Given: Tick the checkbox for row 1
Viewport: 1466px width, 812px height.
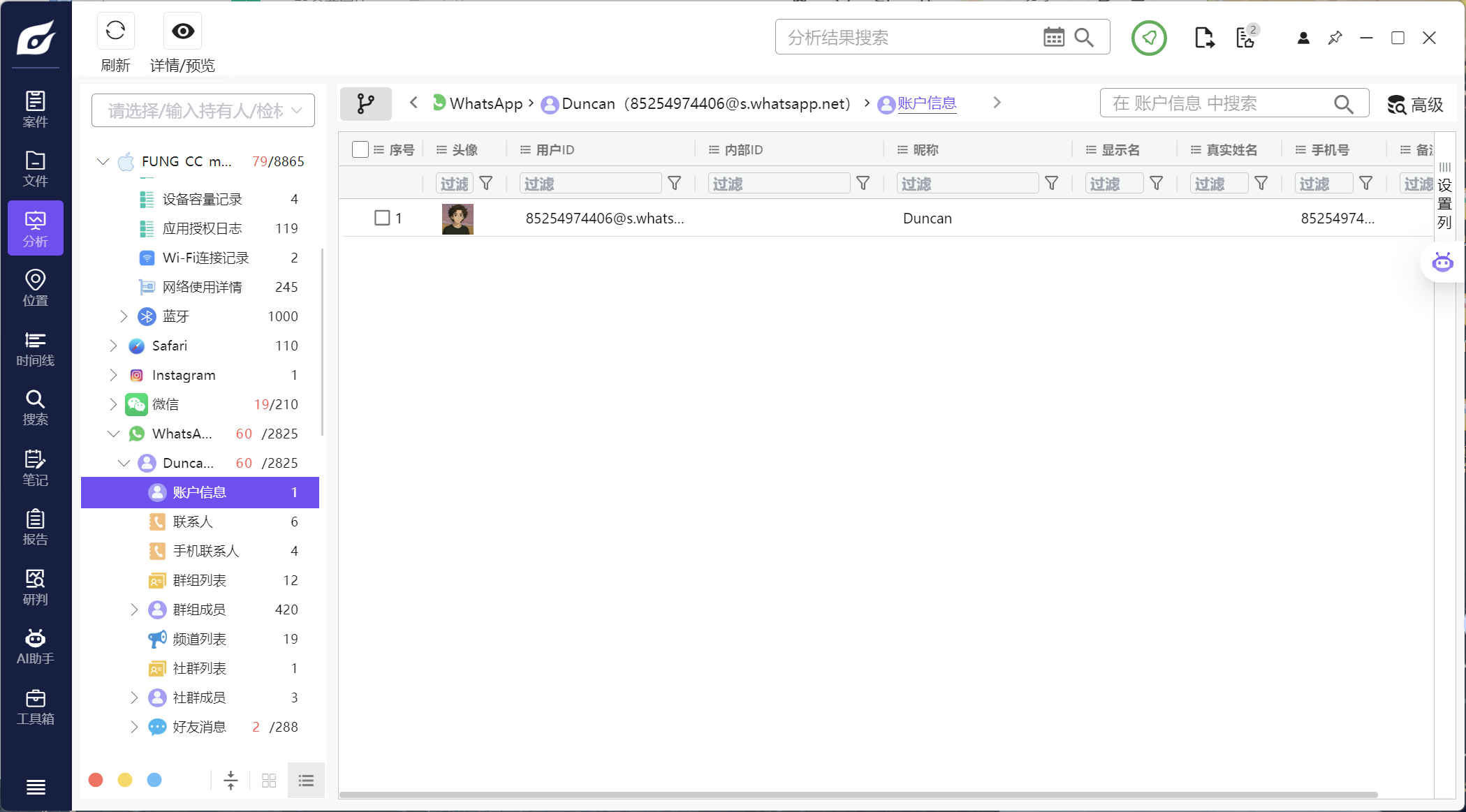Looking at the screenshot, I should pos(382,218).
